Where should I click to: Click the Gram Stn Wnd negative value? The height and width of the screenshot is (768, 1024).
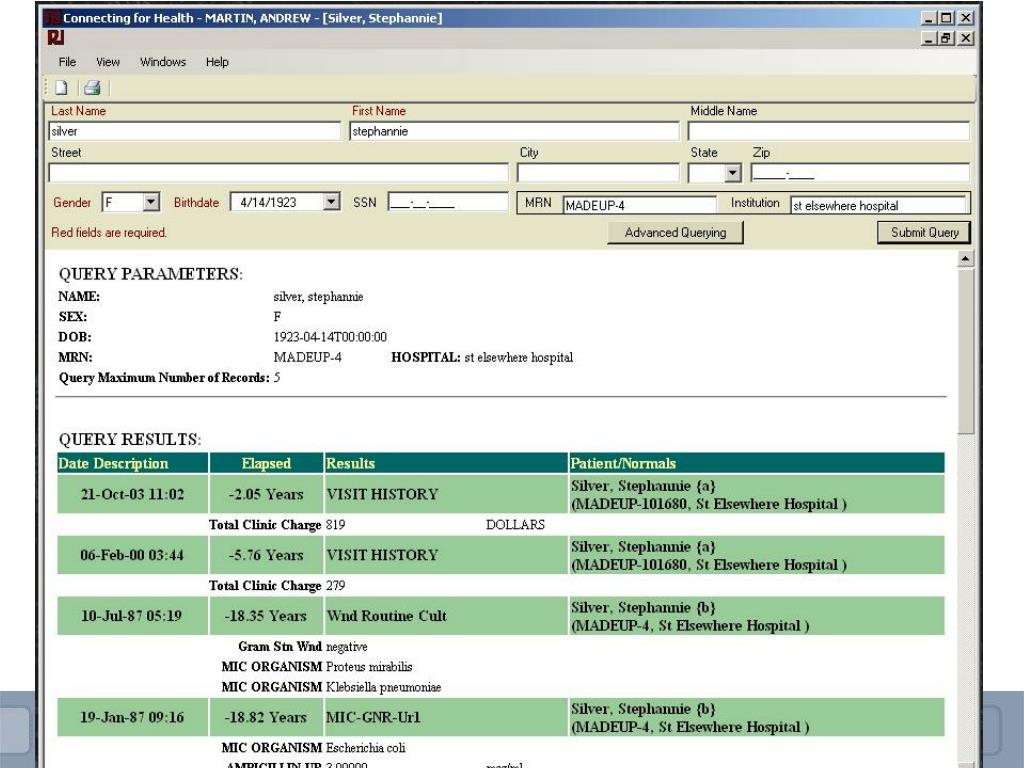click(x=347, y=647)
